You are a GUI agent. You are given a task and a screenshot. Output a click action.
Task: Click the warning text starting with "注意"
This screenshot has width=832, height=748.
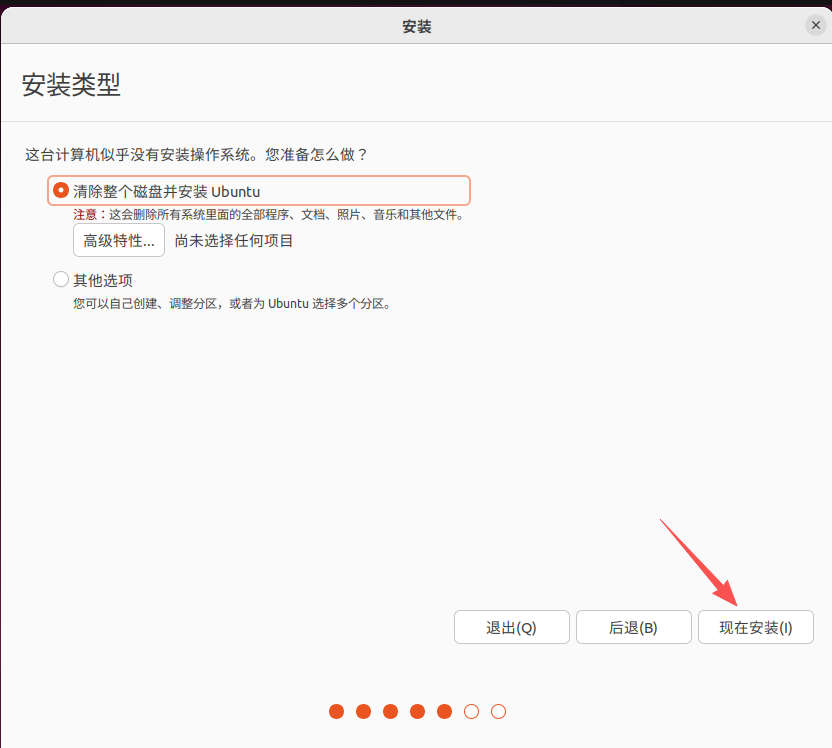(x=270, y=215)
